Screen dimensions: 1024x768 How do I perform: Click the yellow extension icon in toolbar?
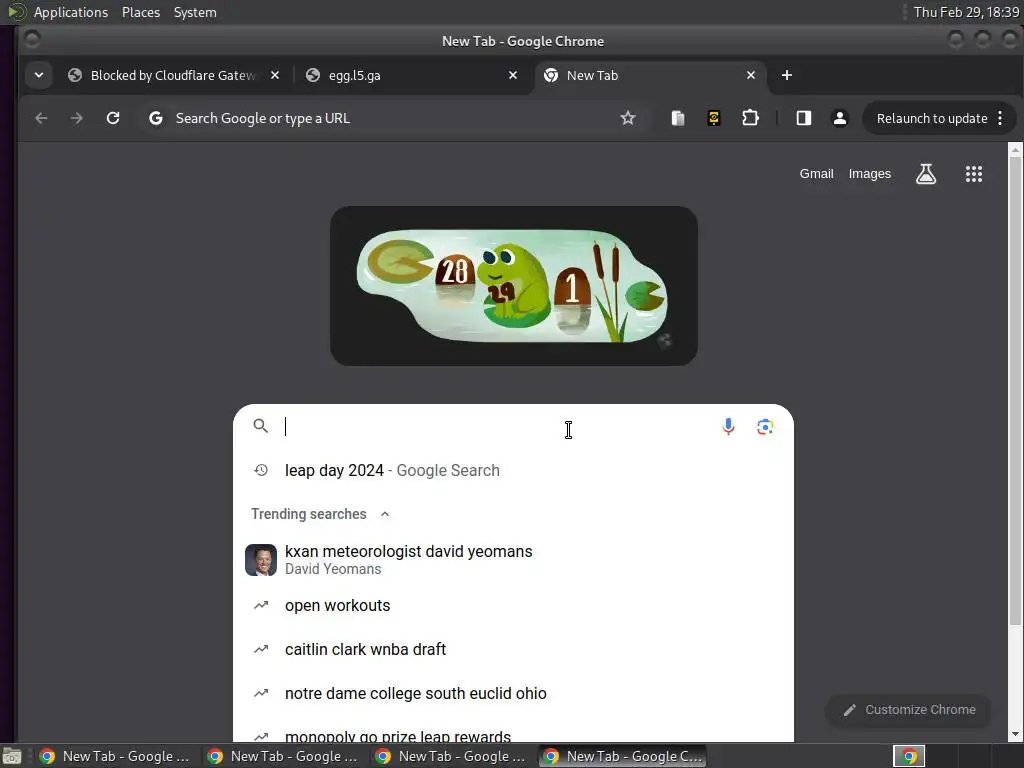[x=714, y=118]
